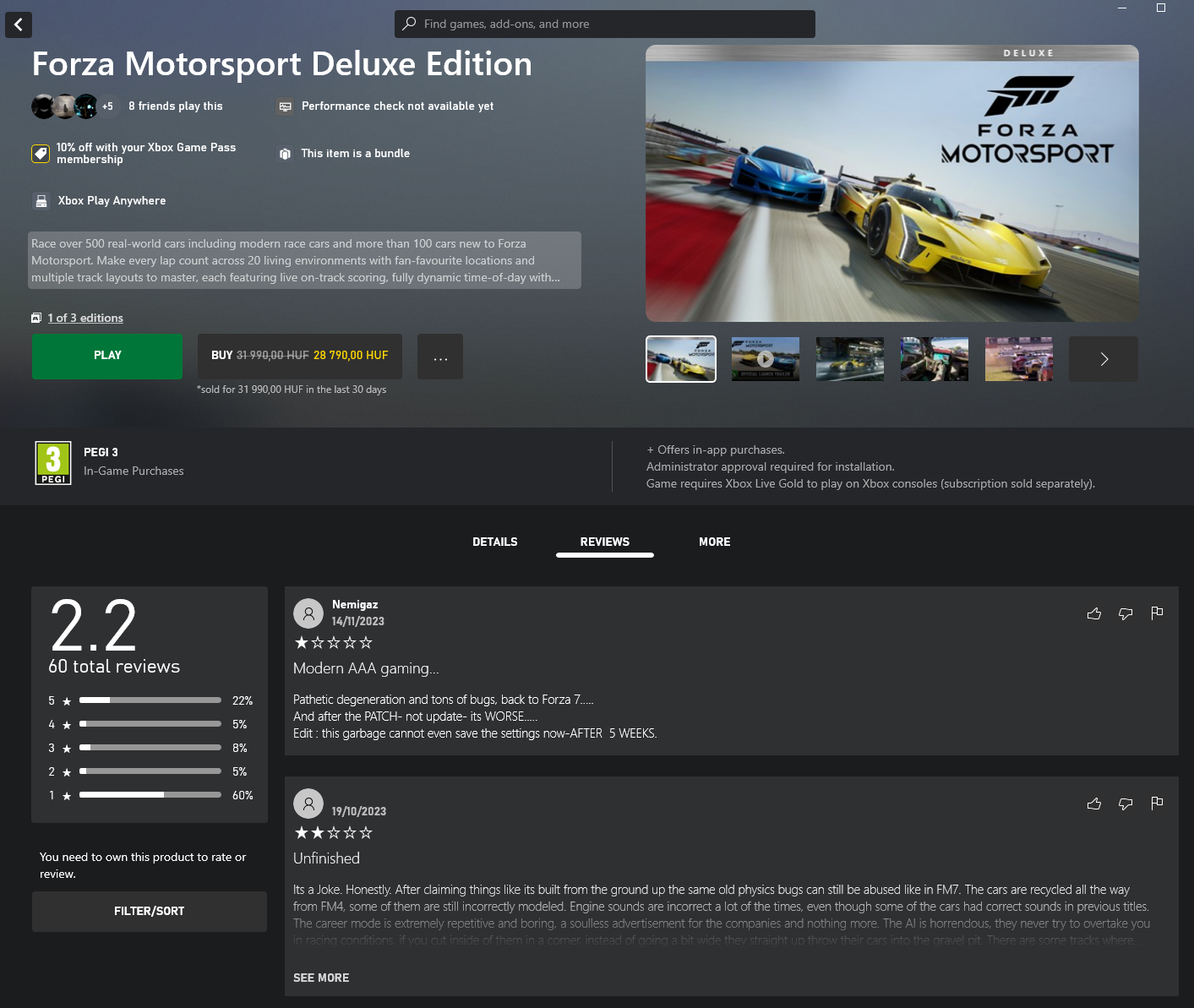Switch to the REVIEWS tab
The width and height of the screenshot is (1194, 1008).
pos(605,542)
